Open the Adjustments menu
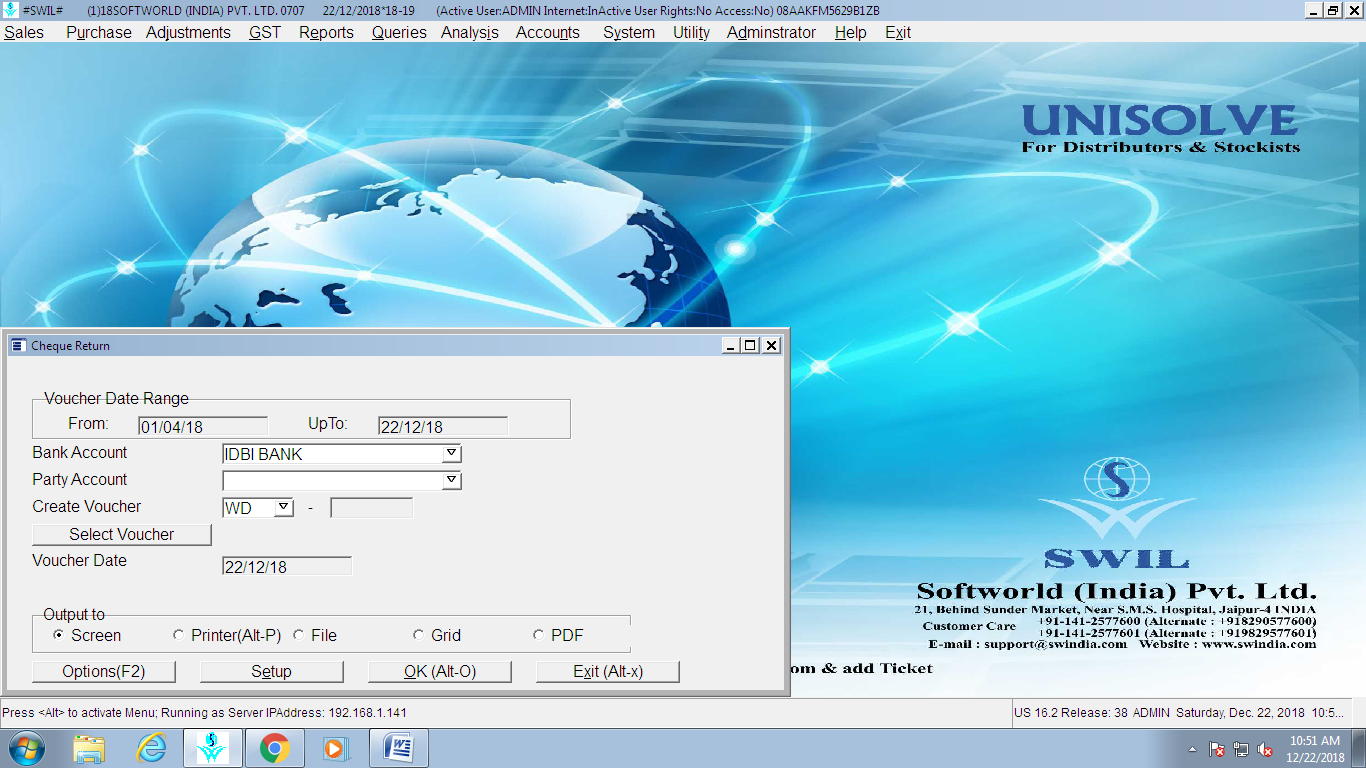Viewport: 1366px width, 768px height. [x=188, y=32]
